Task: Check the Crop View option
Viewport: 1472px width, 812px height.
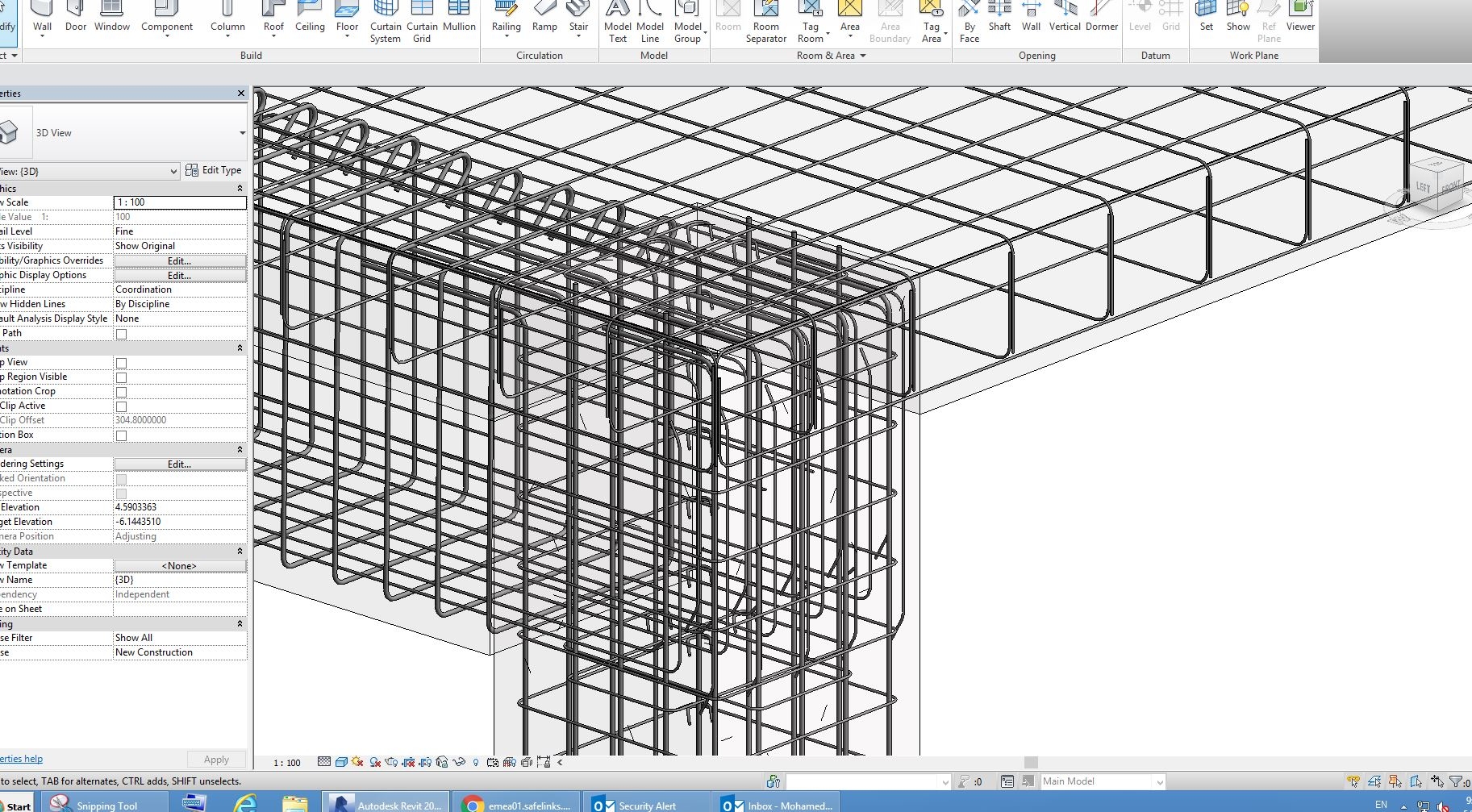Action: coord(121,363)
